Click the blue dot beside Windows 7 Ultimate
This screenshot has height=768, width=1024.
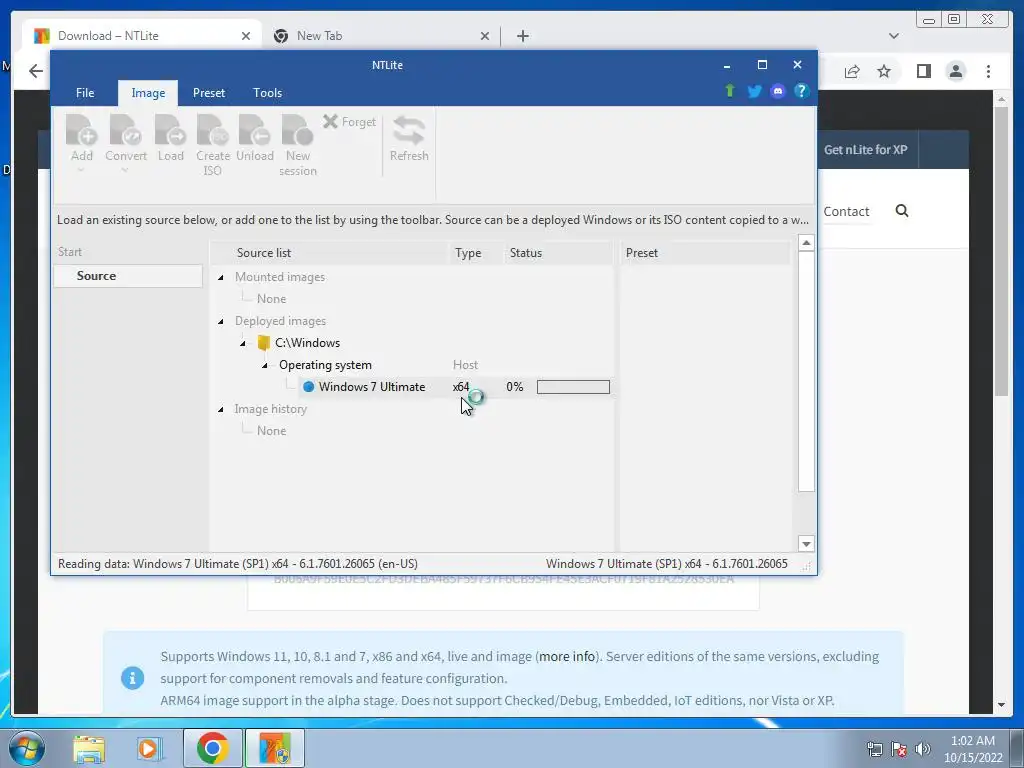(x=308, y=387)
